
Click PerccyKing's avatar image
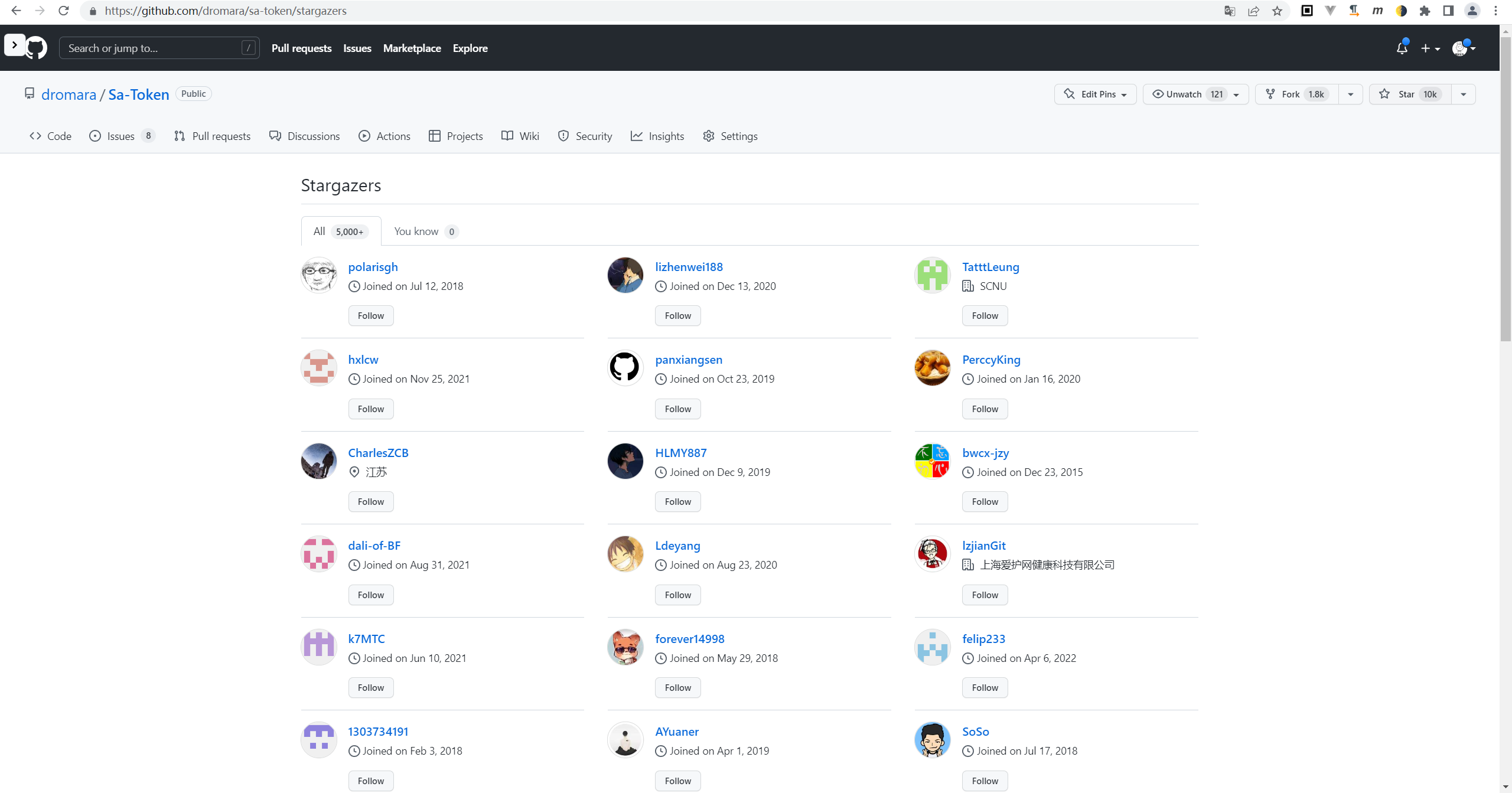click(933, 368)
